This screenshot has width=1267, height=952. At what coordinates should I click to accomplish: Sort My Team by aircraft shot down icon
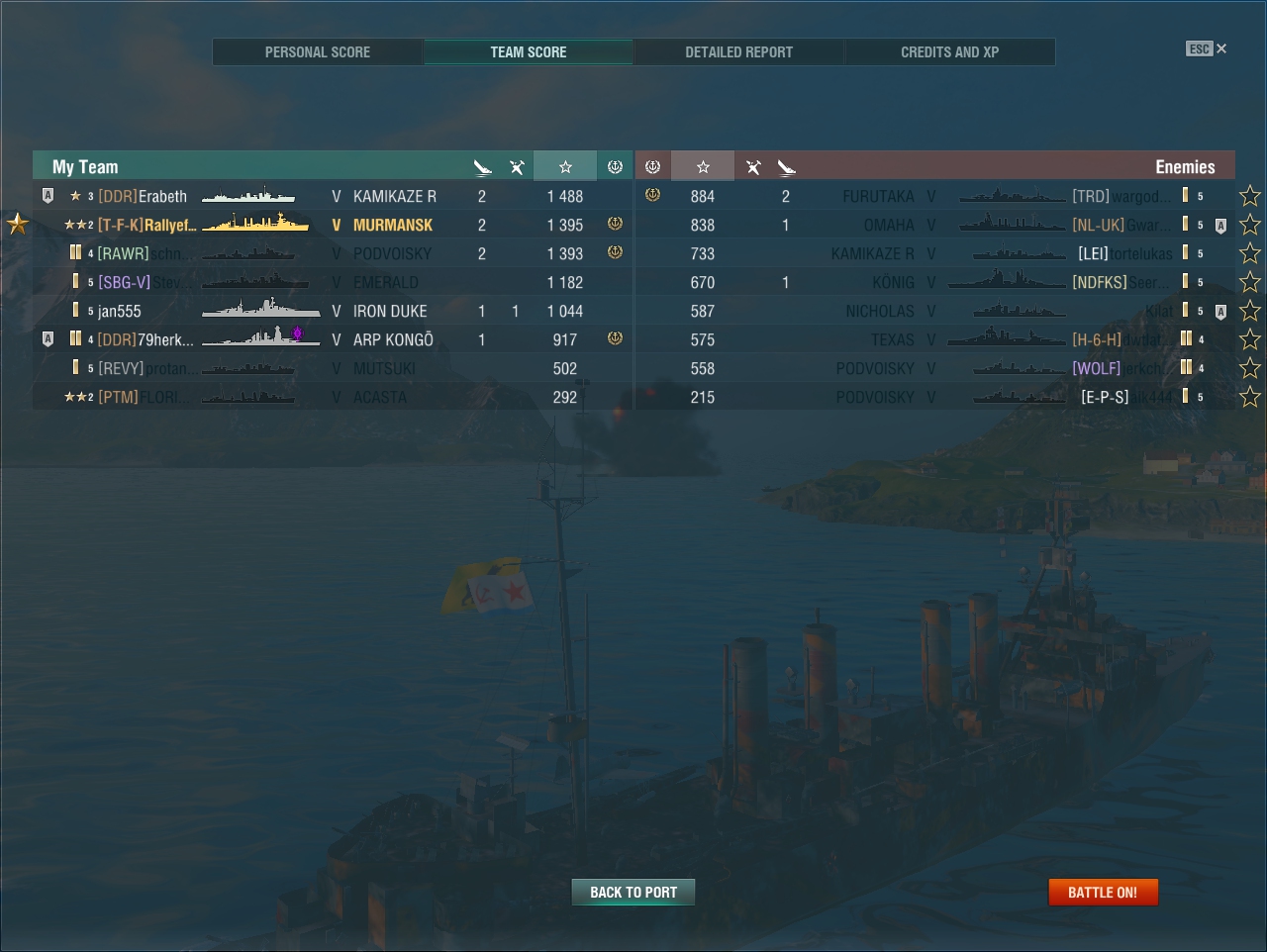click(517, 166)
